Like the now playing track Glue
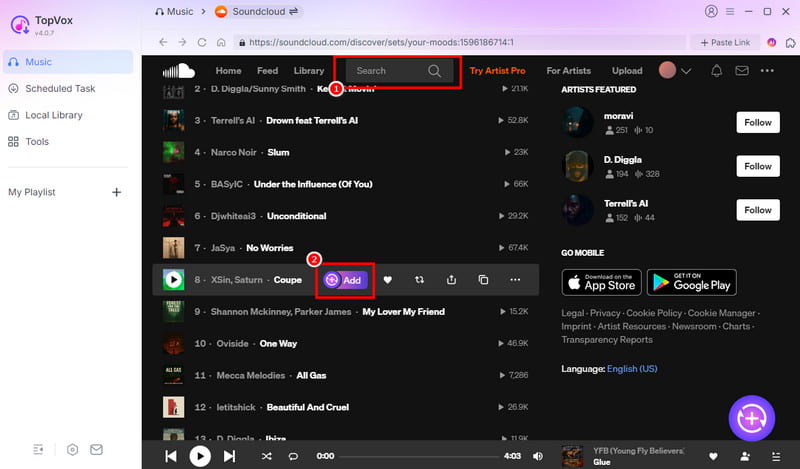The height and width of the screenshot is (469, 800). tap(713, 456)
